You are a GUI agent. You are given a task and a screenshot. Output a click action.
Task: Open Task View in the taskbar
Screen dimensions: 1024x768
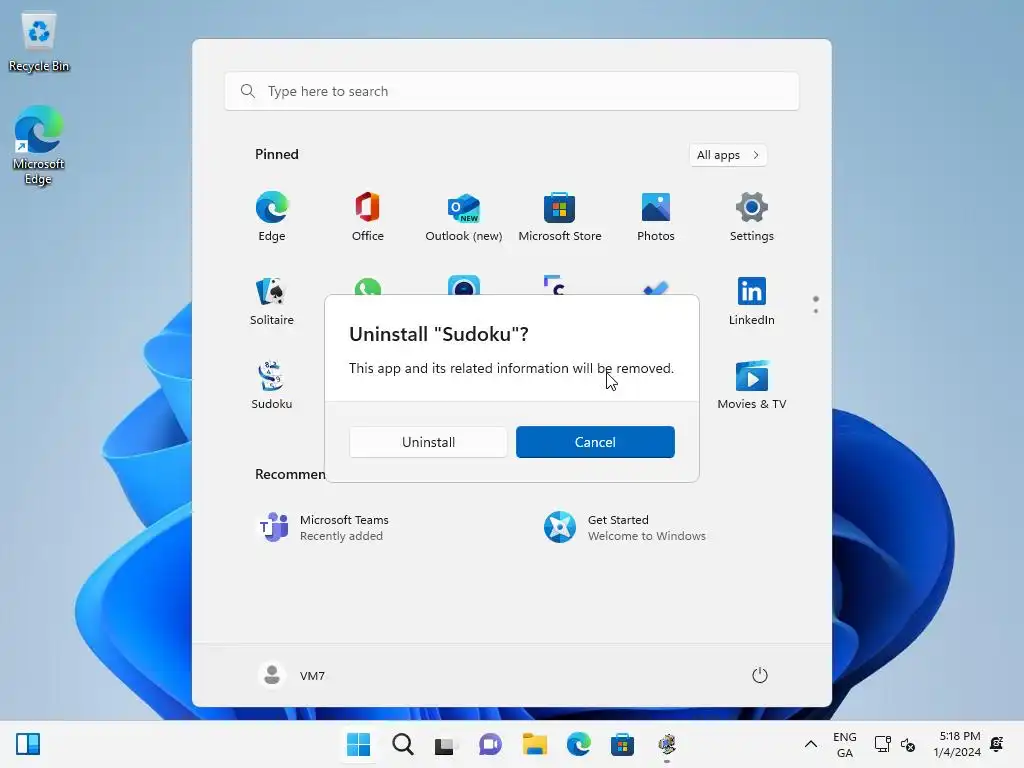pos(445,744)
